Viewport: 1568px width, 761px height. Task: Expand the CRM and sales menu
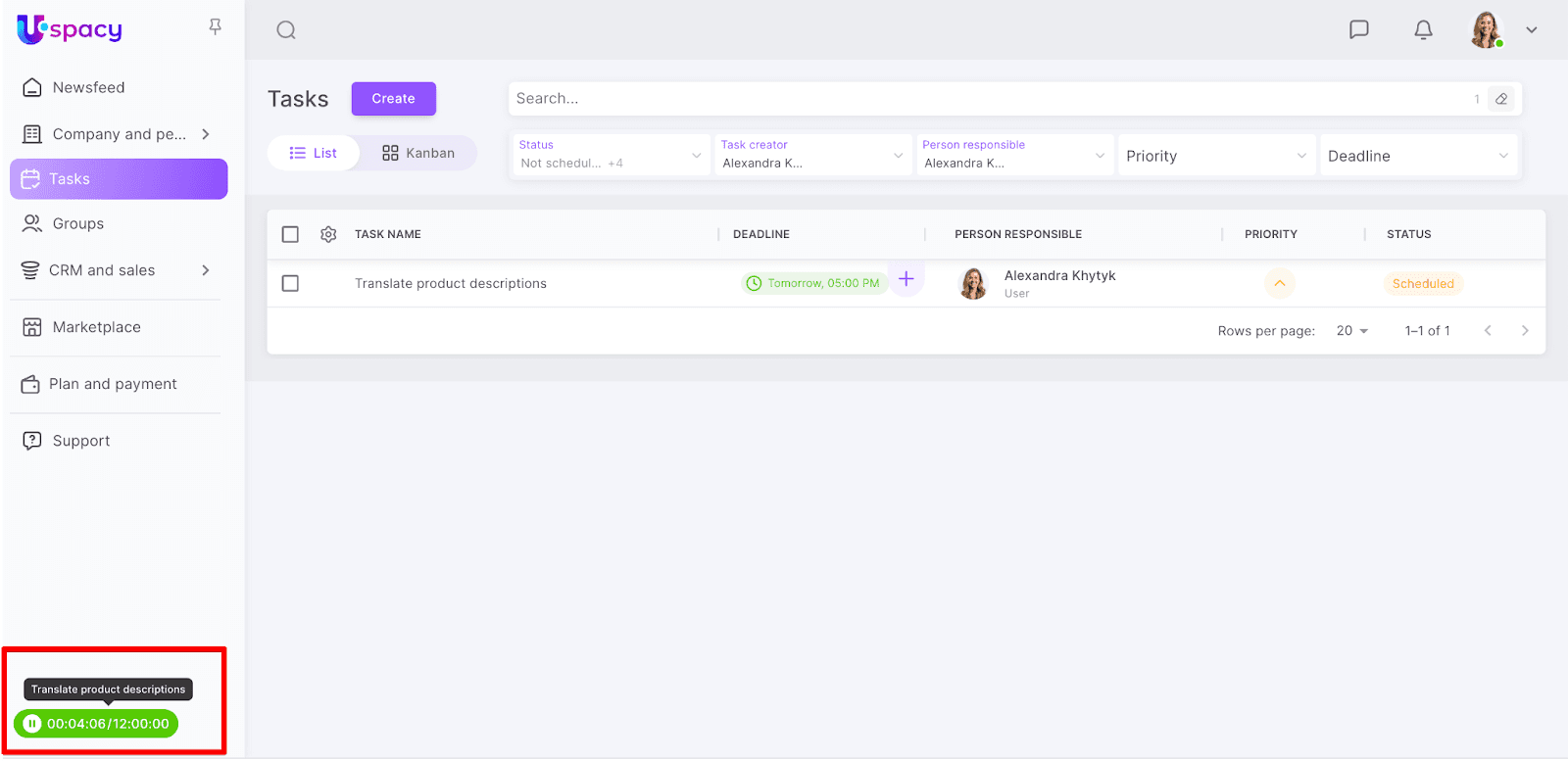click(x=205, y=270)
